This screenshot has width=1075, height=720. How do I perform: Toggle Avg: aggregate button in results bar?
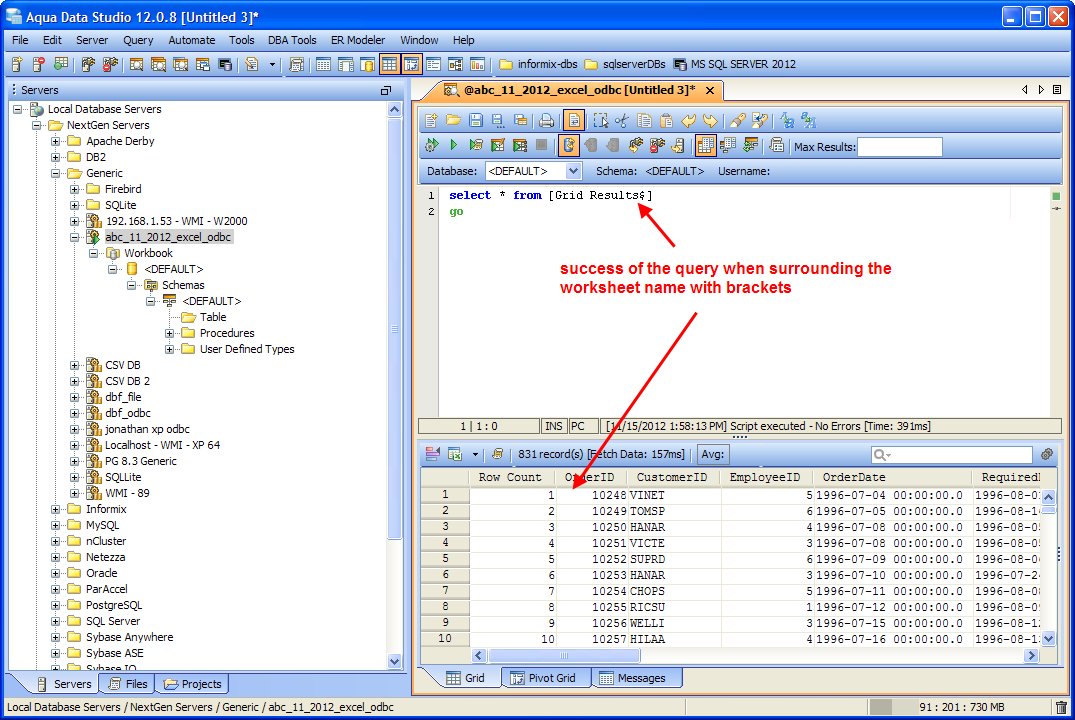(713, 454)
